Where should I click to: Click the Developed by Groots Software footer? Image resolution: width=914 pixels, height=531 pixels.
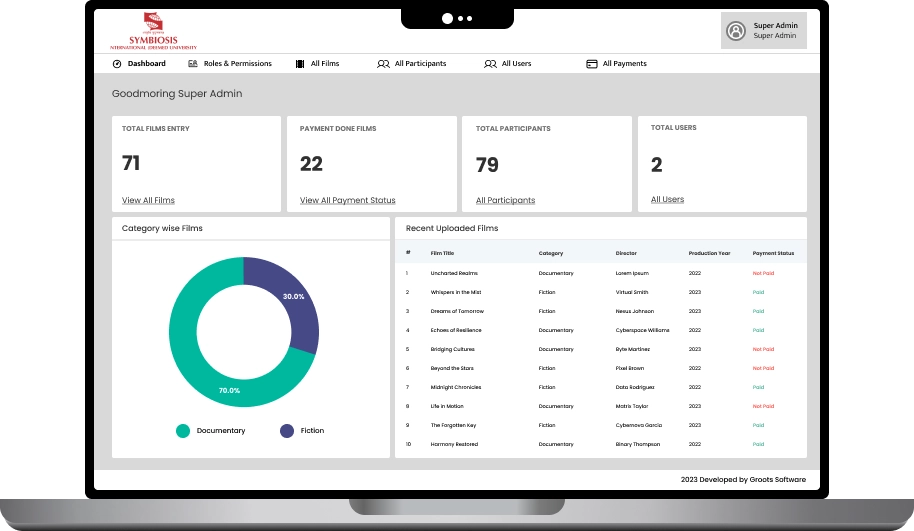(x=743, y=480)
